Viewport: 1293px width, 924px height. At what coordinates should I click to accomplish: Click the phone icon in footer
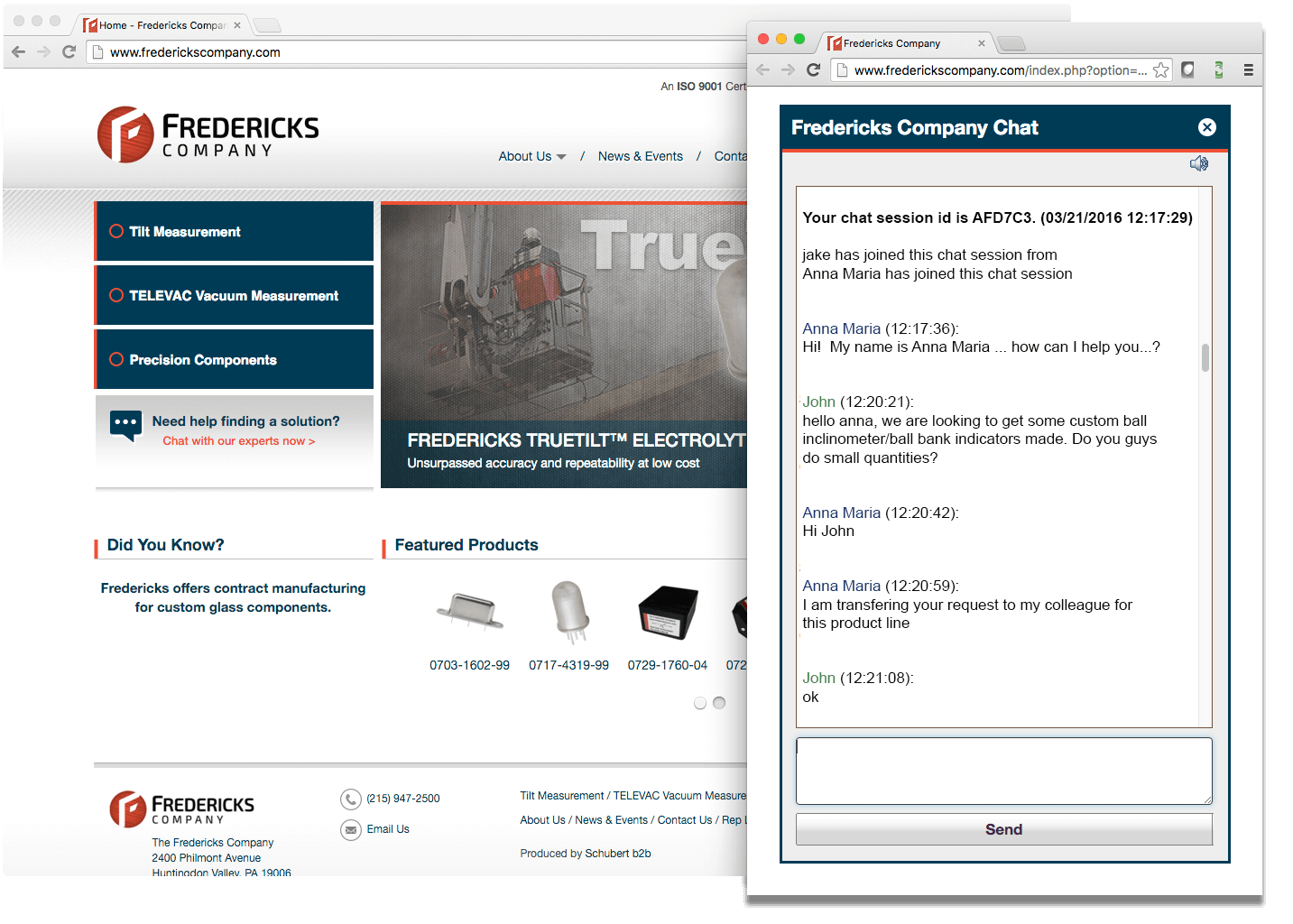point(350,799)
